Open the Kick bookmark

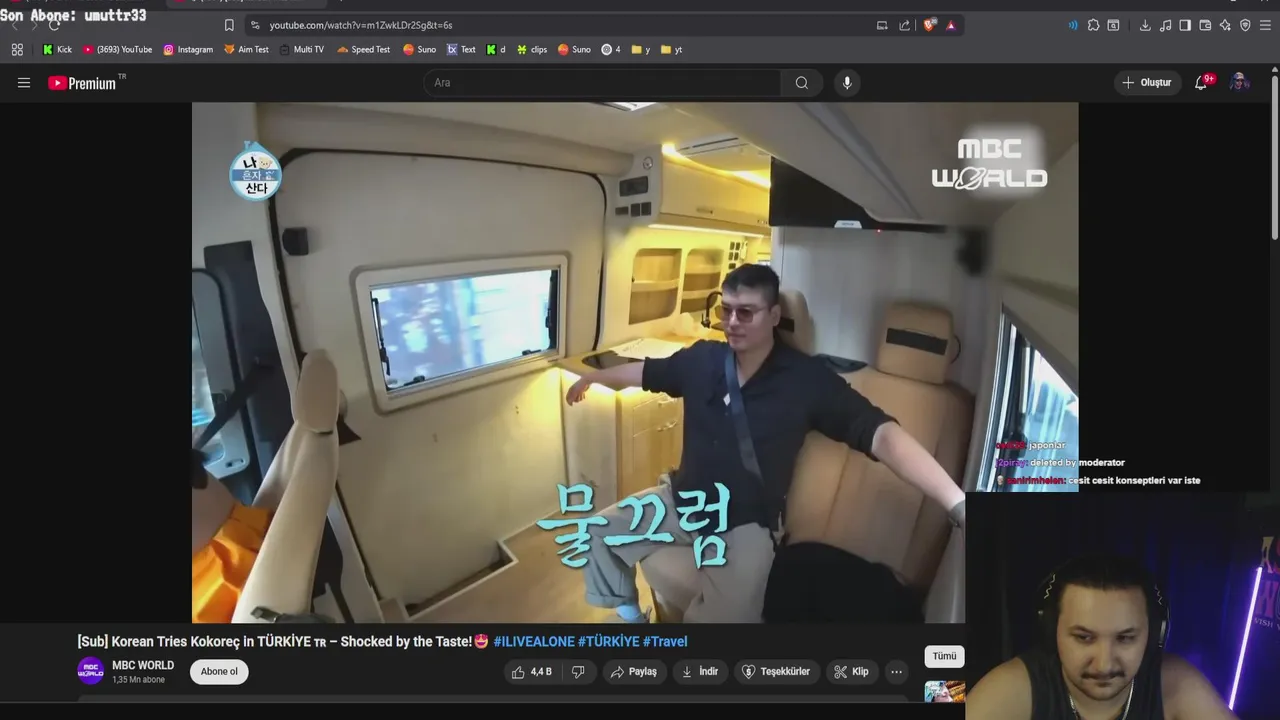pos(57,49)
